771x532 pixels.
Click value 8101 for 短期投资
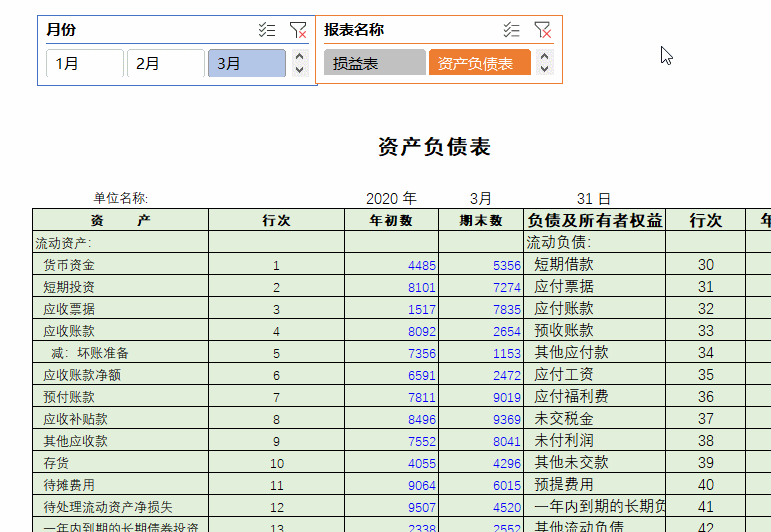(x=391, y=286)
